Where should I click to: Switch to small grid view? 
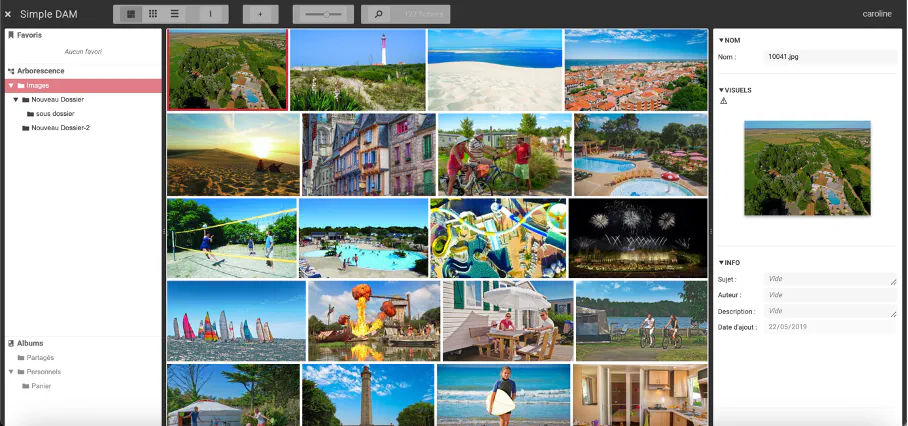pos(153,14)
